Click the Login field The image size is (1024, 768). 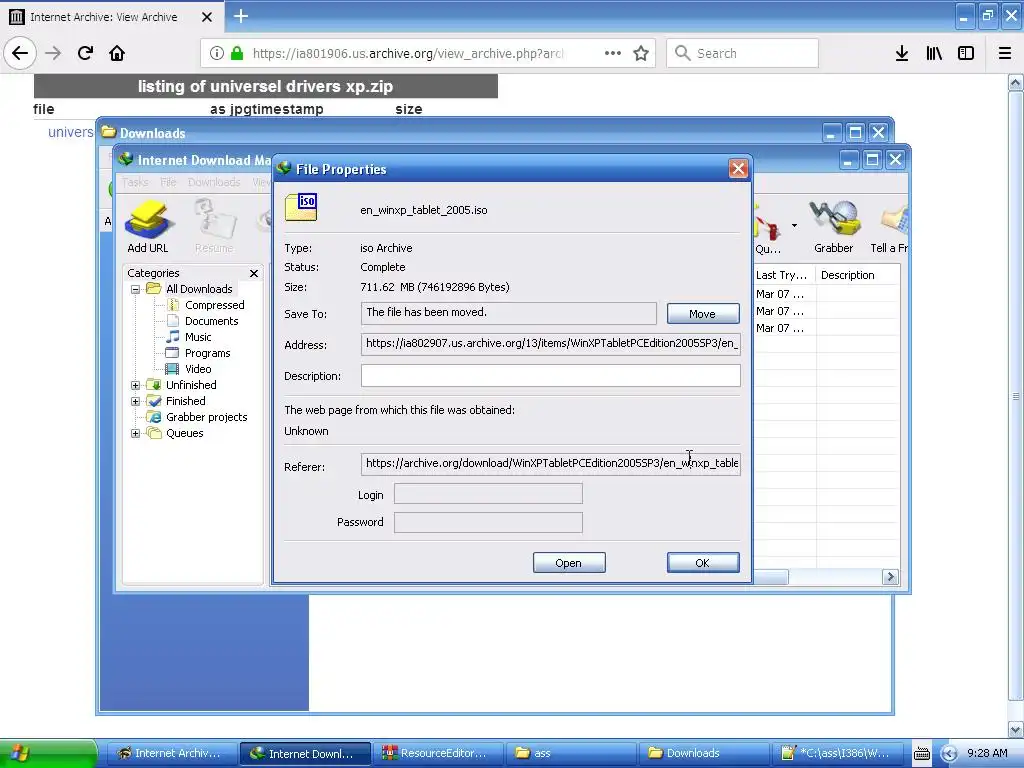point(488,494)
